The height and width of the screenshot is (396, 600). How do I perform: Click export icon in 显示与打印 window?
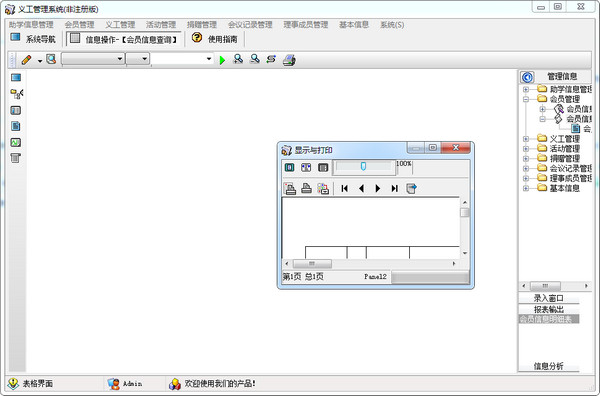(x=411, y=188)
